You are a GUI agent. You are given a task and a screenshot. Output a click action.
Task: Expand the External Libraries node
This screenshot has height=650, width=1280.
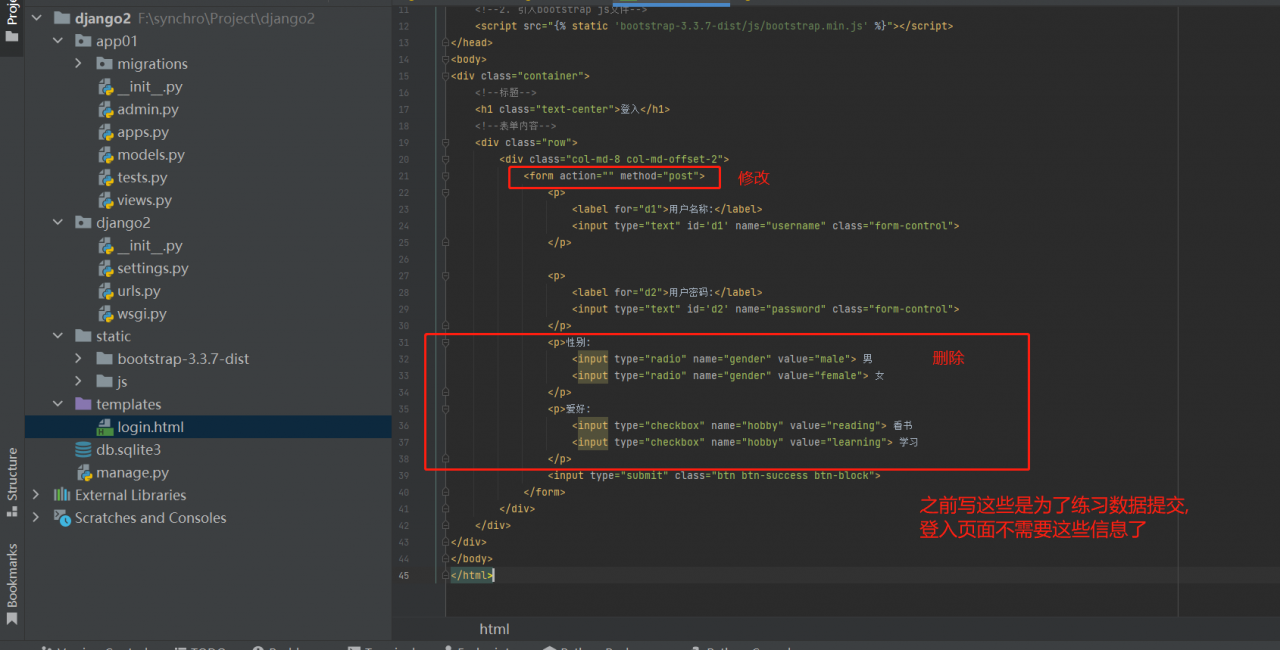pos(37,495)
